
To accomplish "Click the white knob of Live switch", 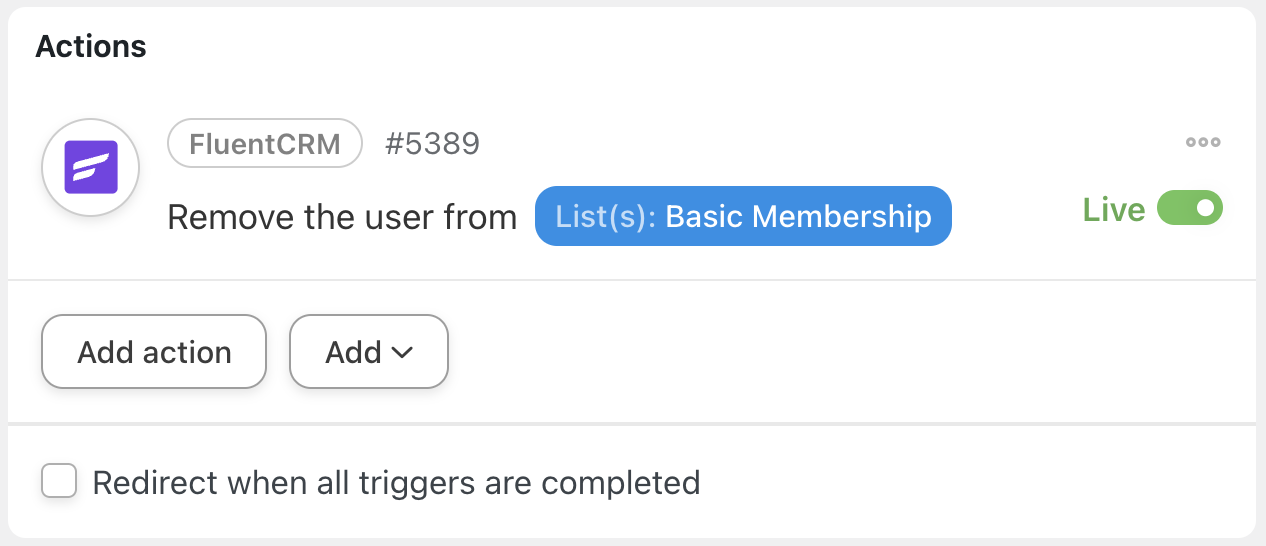I will coord(1206,209).
